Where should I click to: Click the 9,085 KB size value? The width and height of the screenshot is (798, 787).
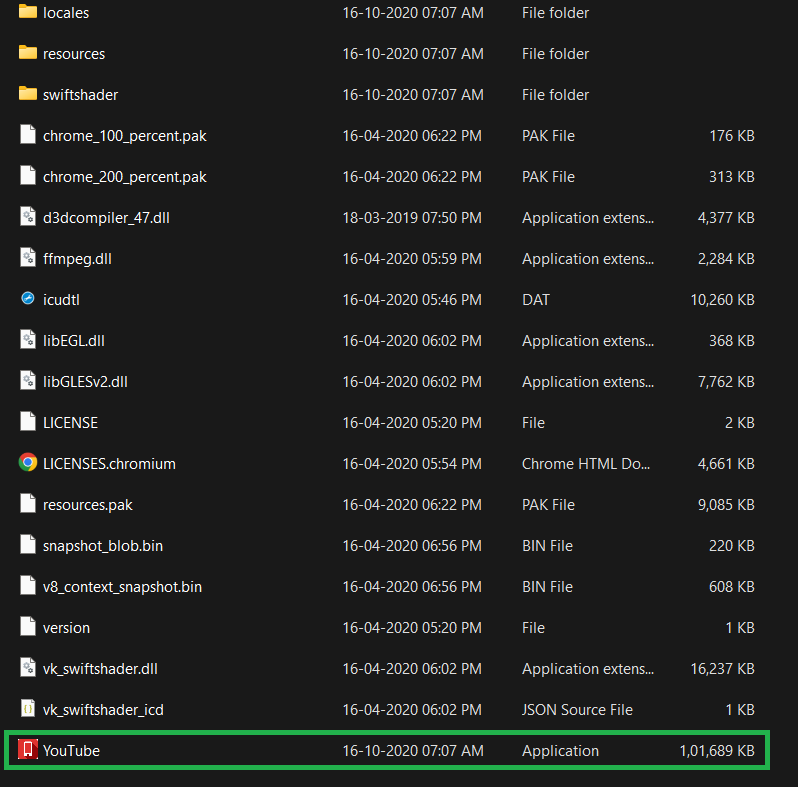pyautogui.click(x=726, y=505)
